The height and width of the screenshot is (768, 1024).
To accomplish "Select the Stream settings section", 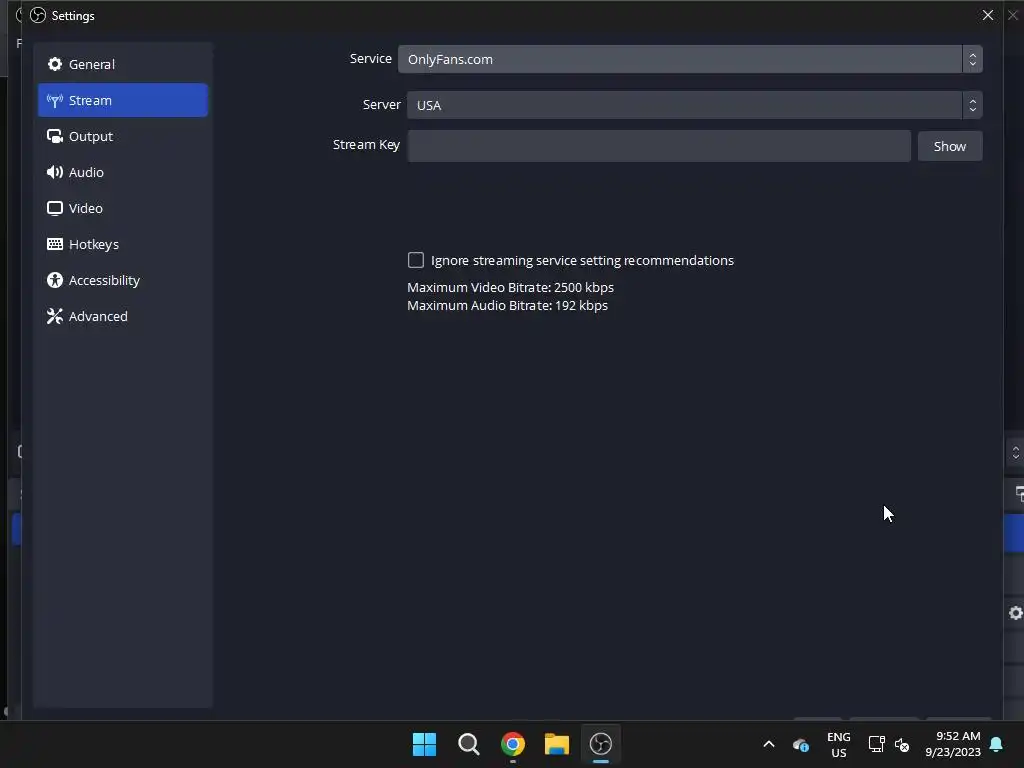I will [123, 100].
